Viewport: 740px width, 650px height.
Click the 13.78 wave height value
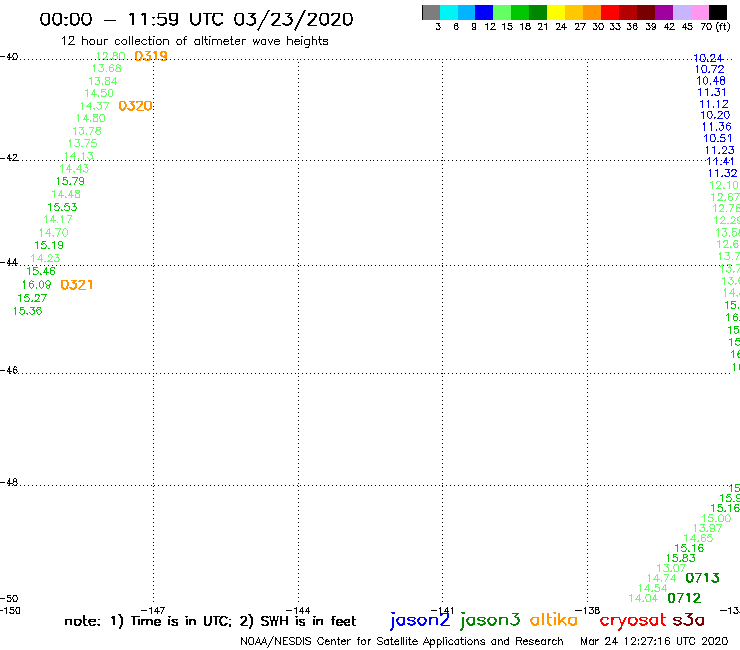coord(87,131)
